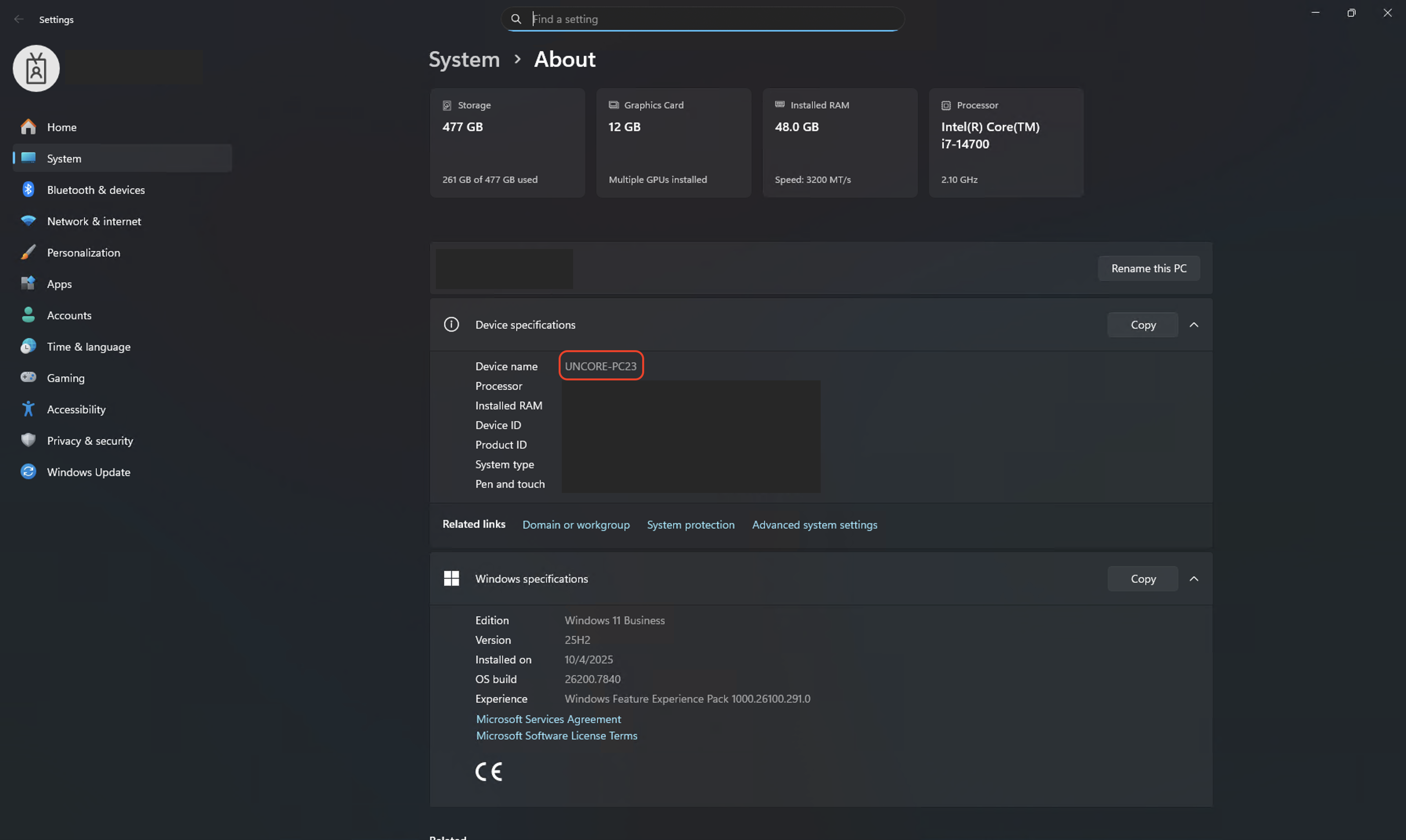Copy the Windows specifications
The width and height of the screenshot is (1406, 840).
(1143, 578)
